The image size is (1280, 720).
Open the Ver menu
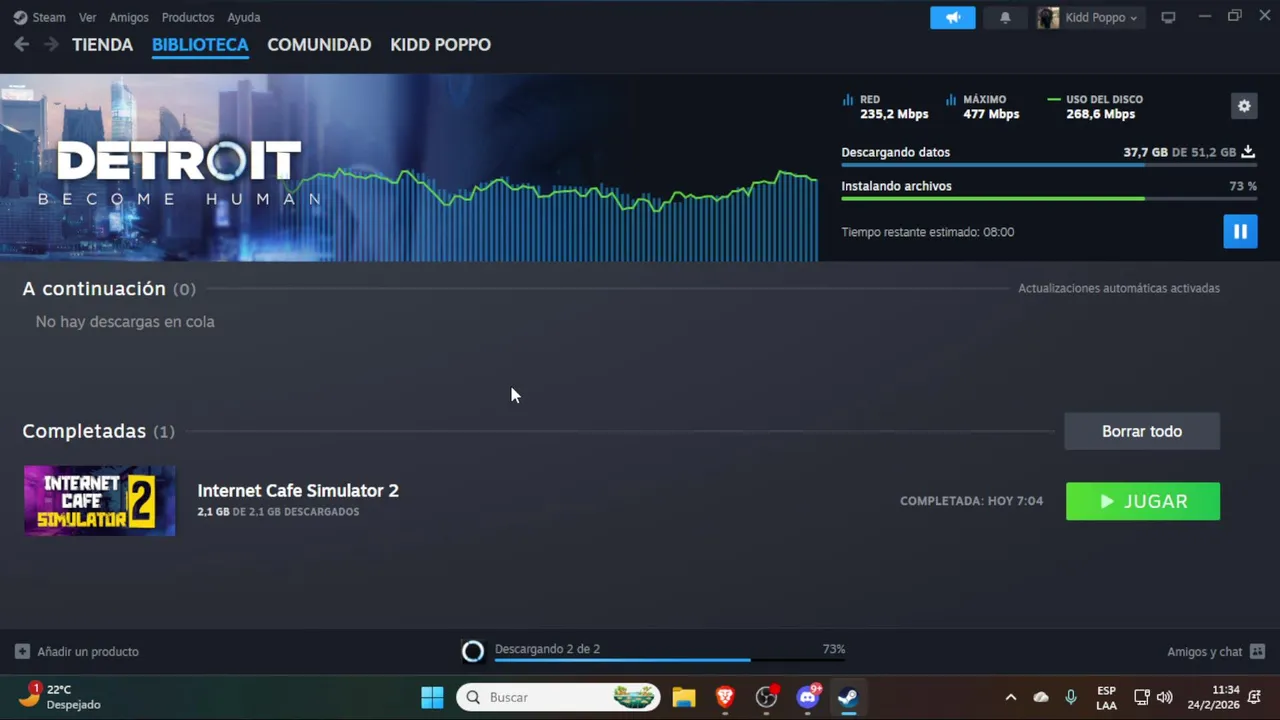tap(88, 17)
